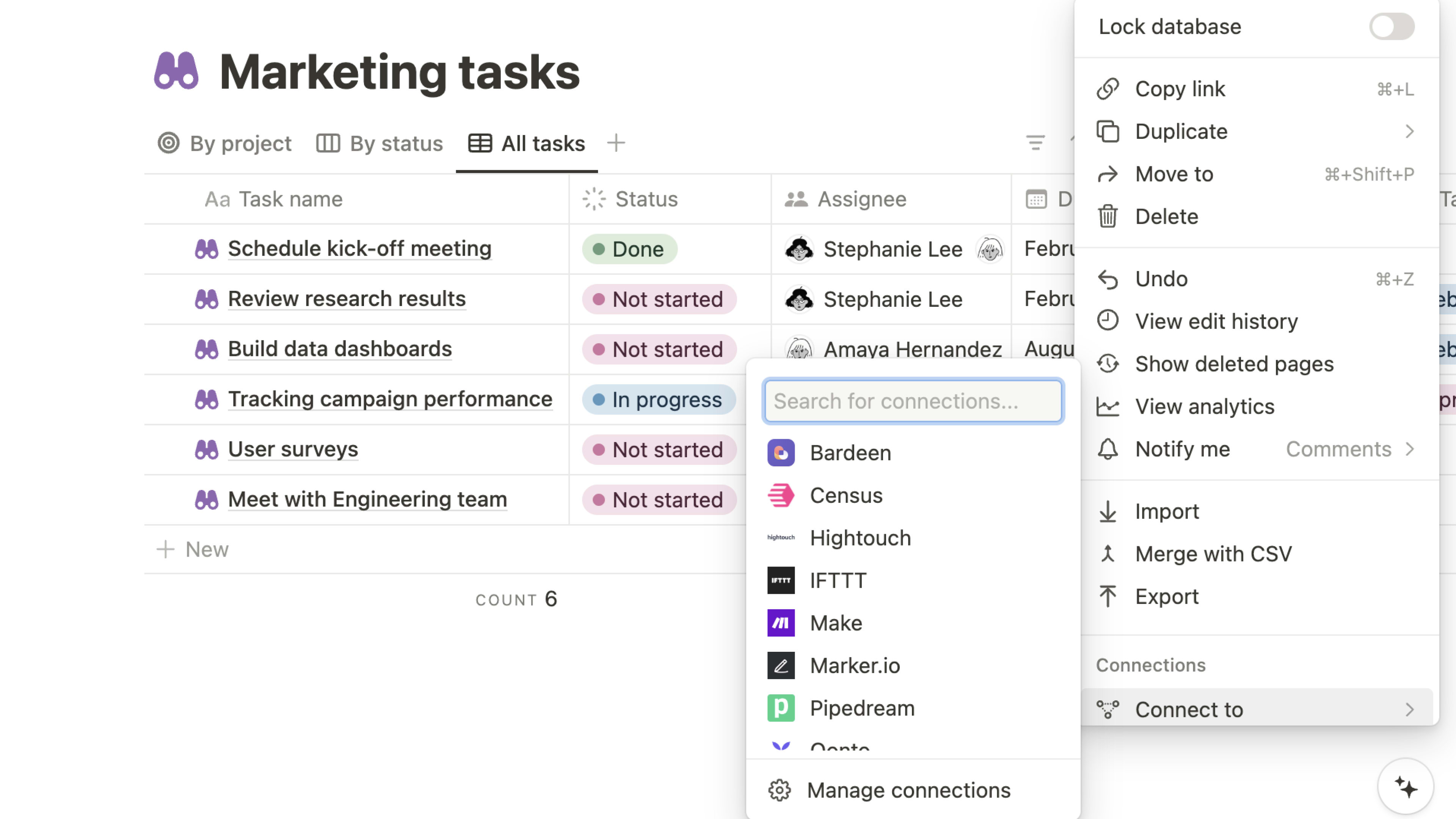1456x819 pixels.
Task: Switch to the By status view
Action: tap(379, 143)
